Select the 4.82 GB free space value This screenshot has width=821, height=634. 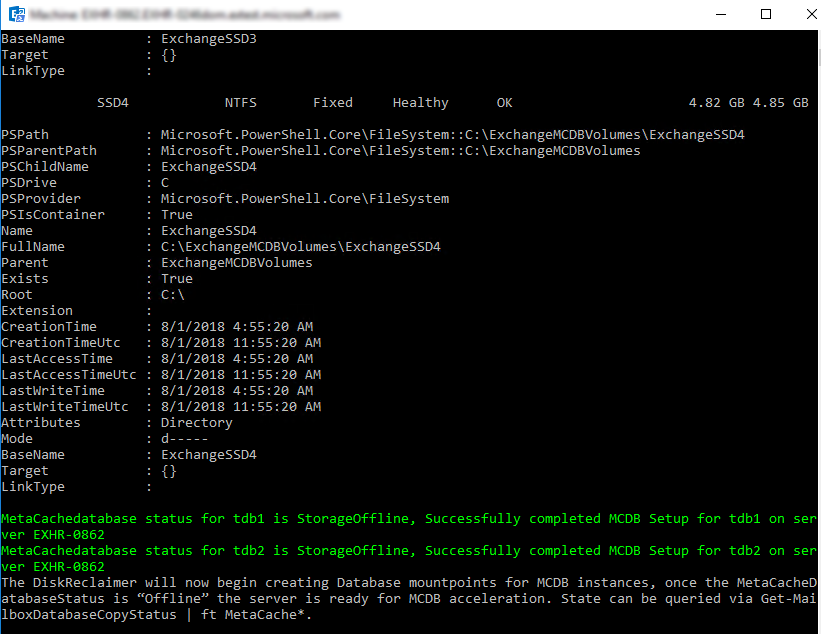[x=716, y=102]
